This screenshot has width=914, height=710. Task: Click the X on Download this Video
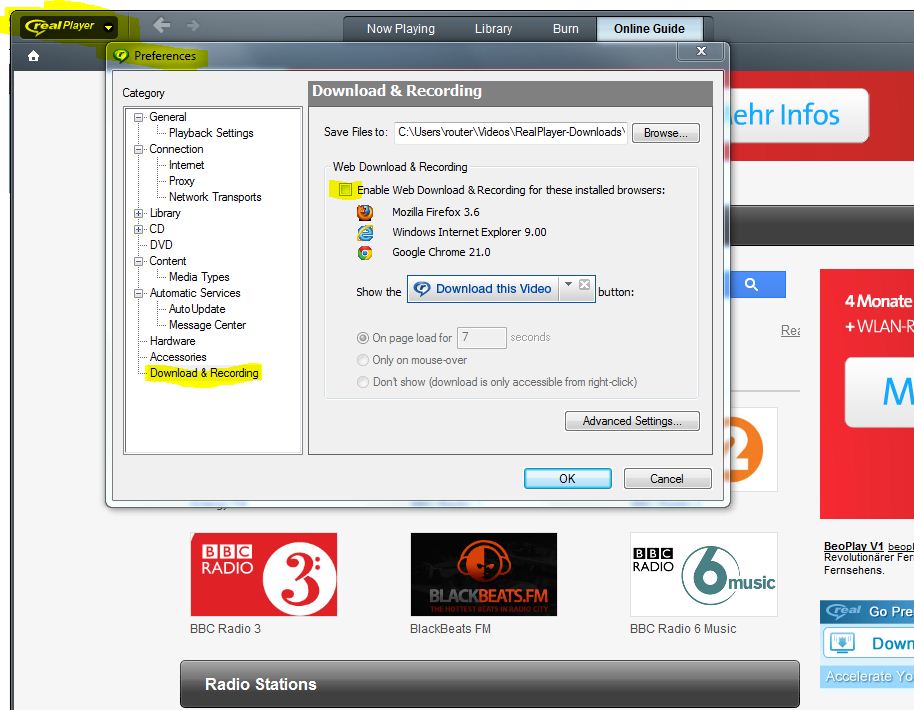585,284
